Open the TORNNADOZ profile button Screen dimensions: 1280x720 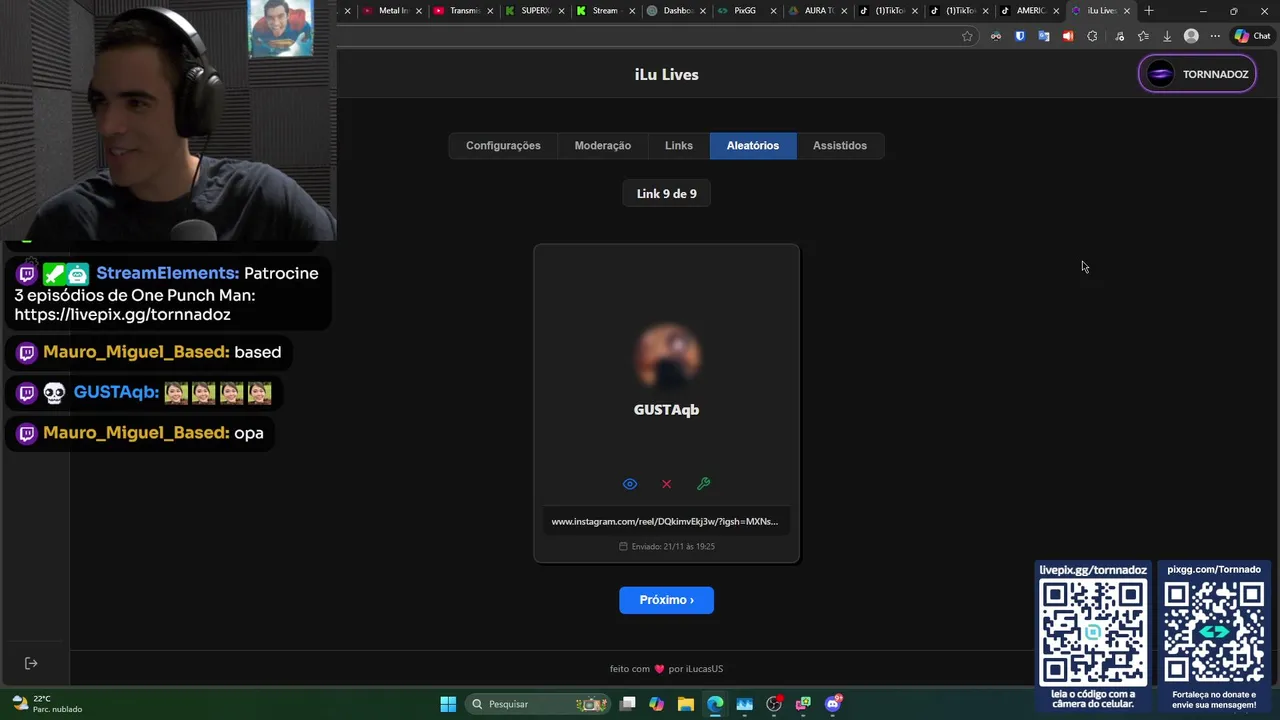[1197, 74]
